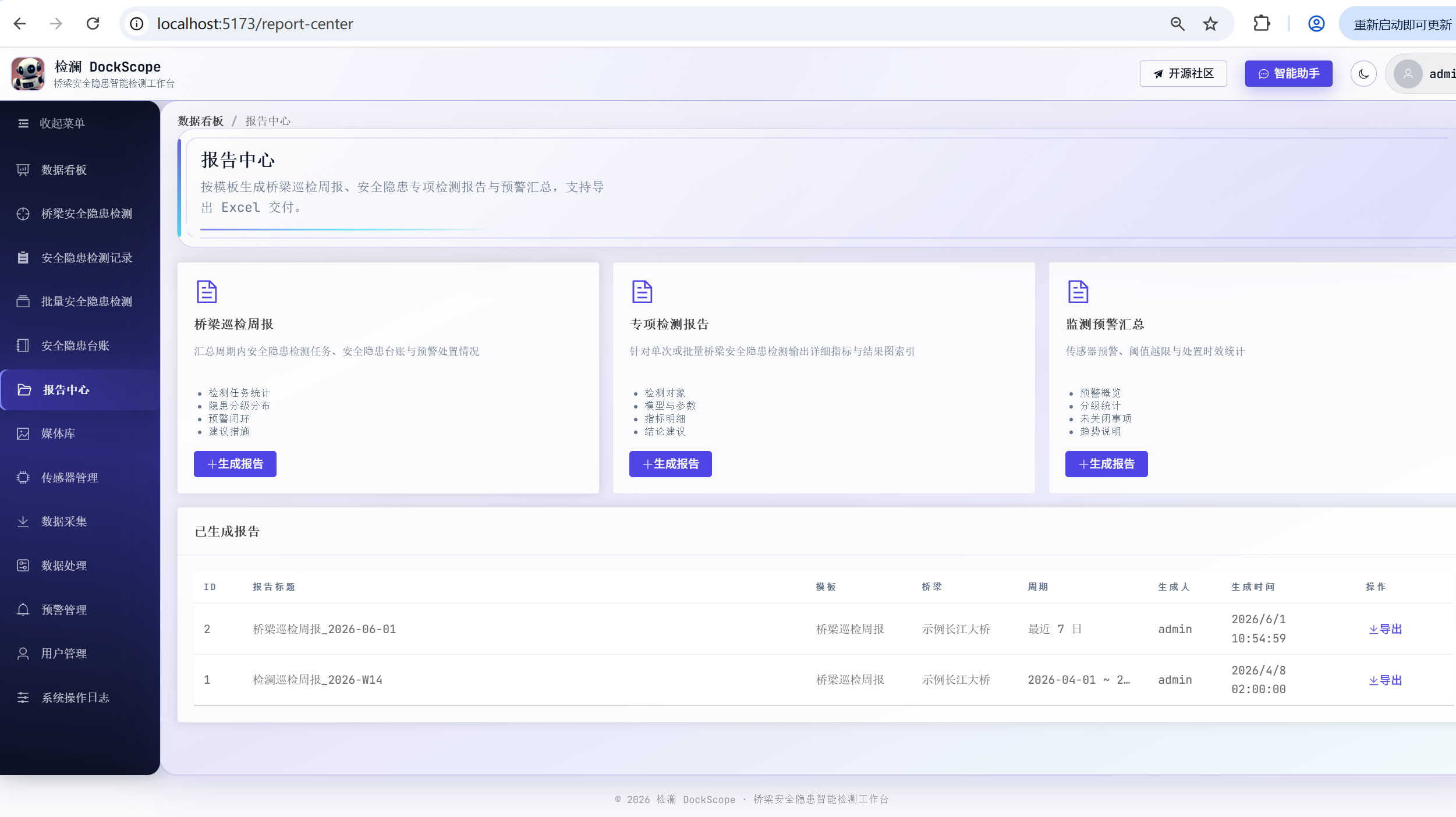
Task: Click the 媒体库 sidebar icon
Action: tap(23, 434)
